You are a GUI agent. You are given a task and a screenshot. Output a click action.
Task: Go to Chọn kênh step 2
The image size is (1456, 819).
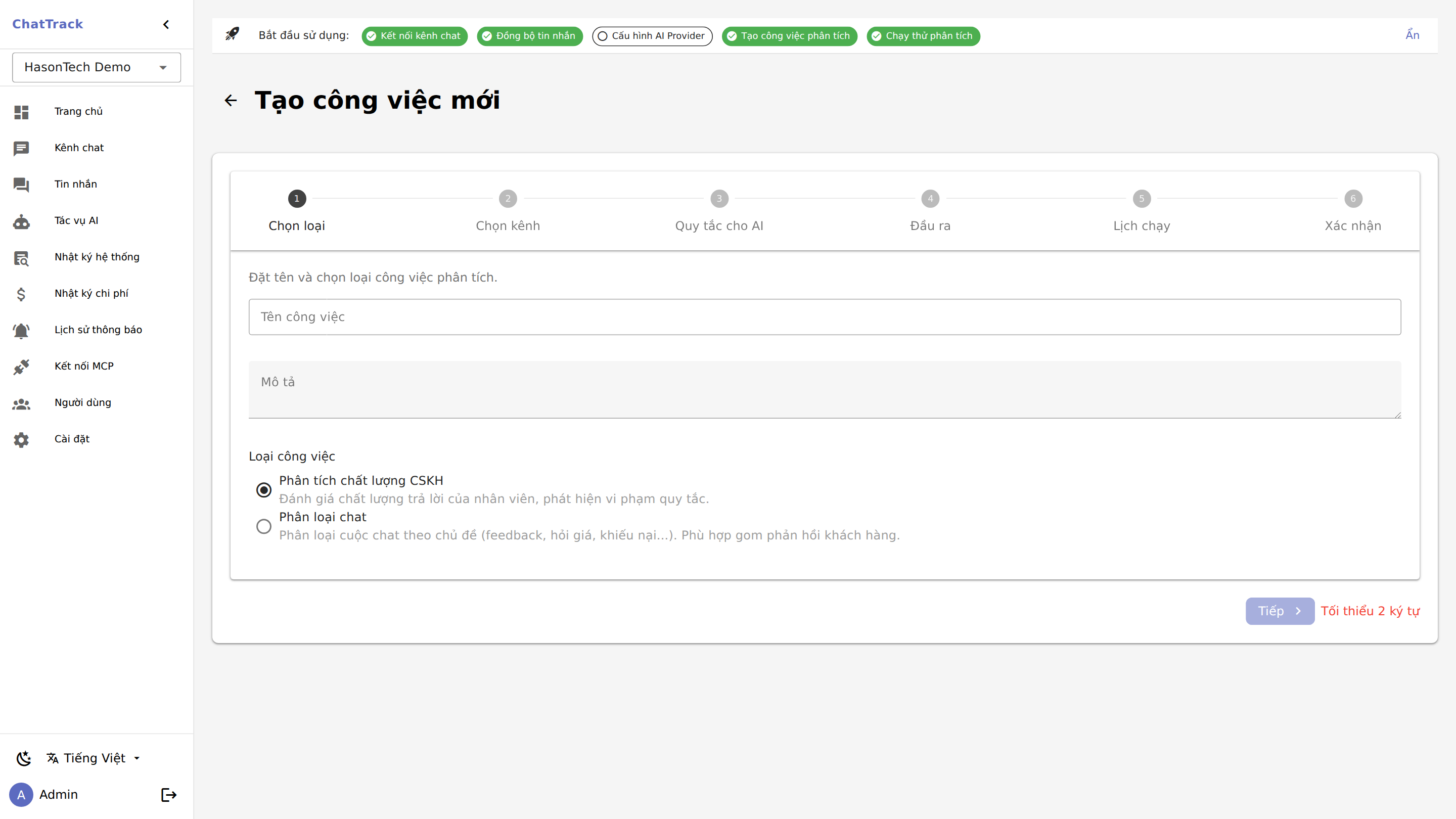coord(508,199)
